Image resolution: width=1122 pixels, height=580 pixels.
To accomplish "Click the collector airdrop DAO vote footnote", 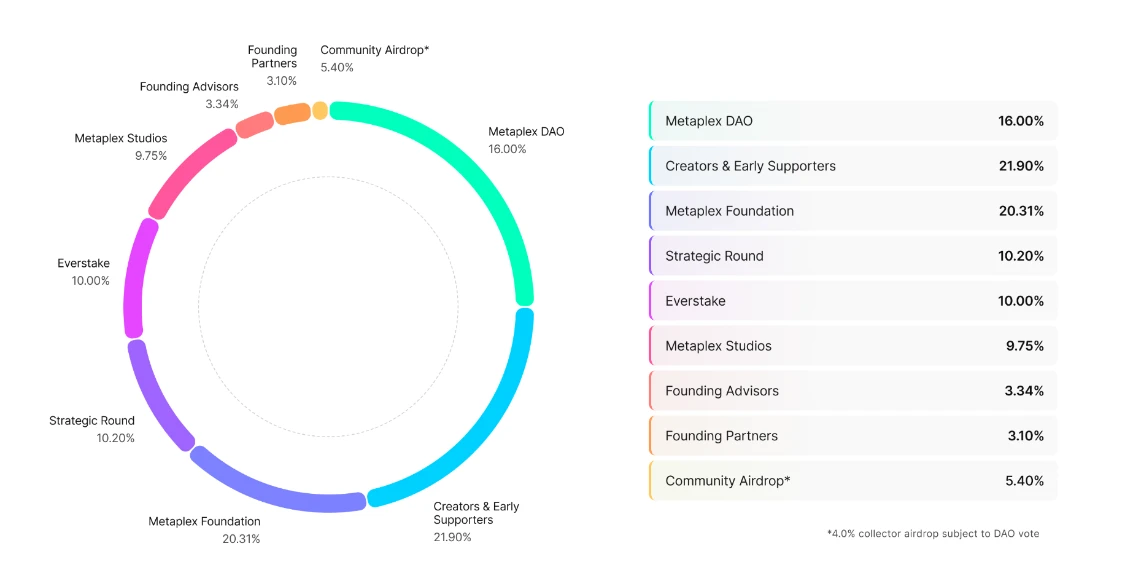I will coord(933,534).
